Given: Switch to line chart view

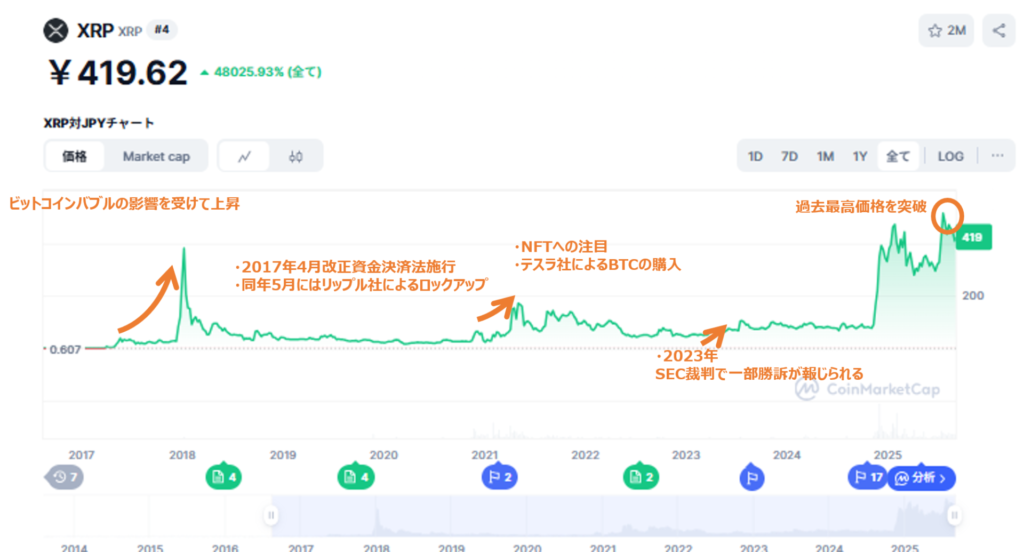Looking at the screenshot, I should 244,156.
